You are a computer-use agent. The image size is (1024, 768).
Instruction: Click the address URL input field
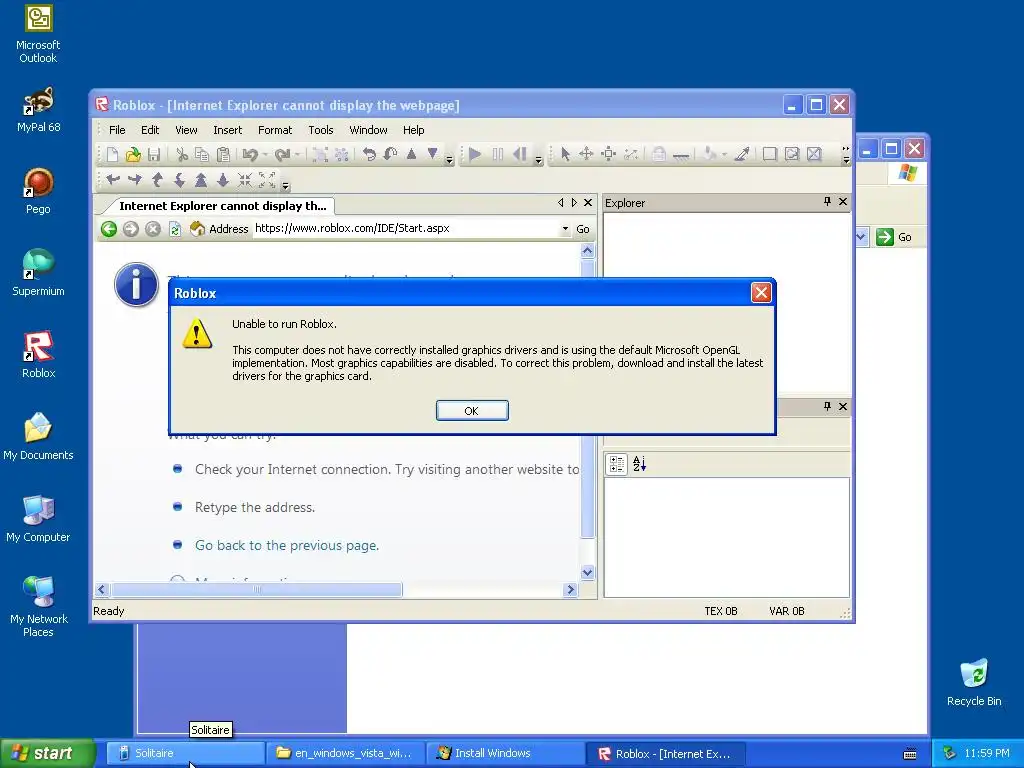pos(405,229)
